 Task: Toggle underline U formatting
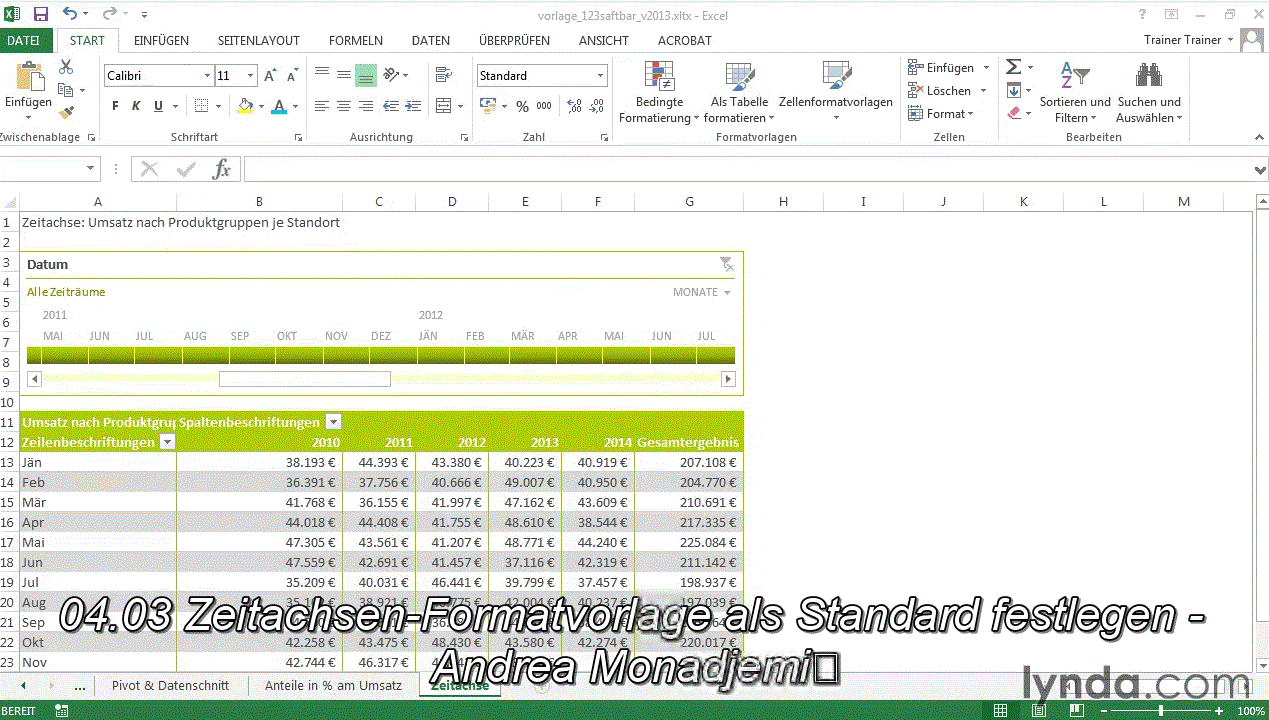(159, 106)
